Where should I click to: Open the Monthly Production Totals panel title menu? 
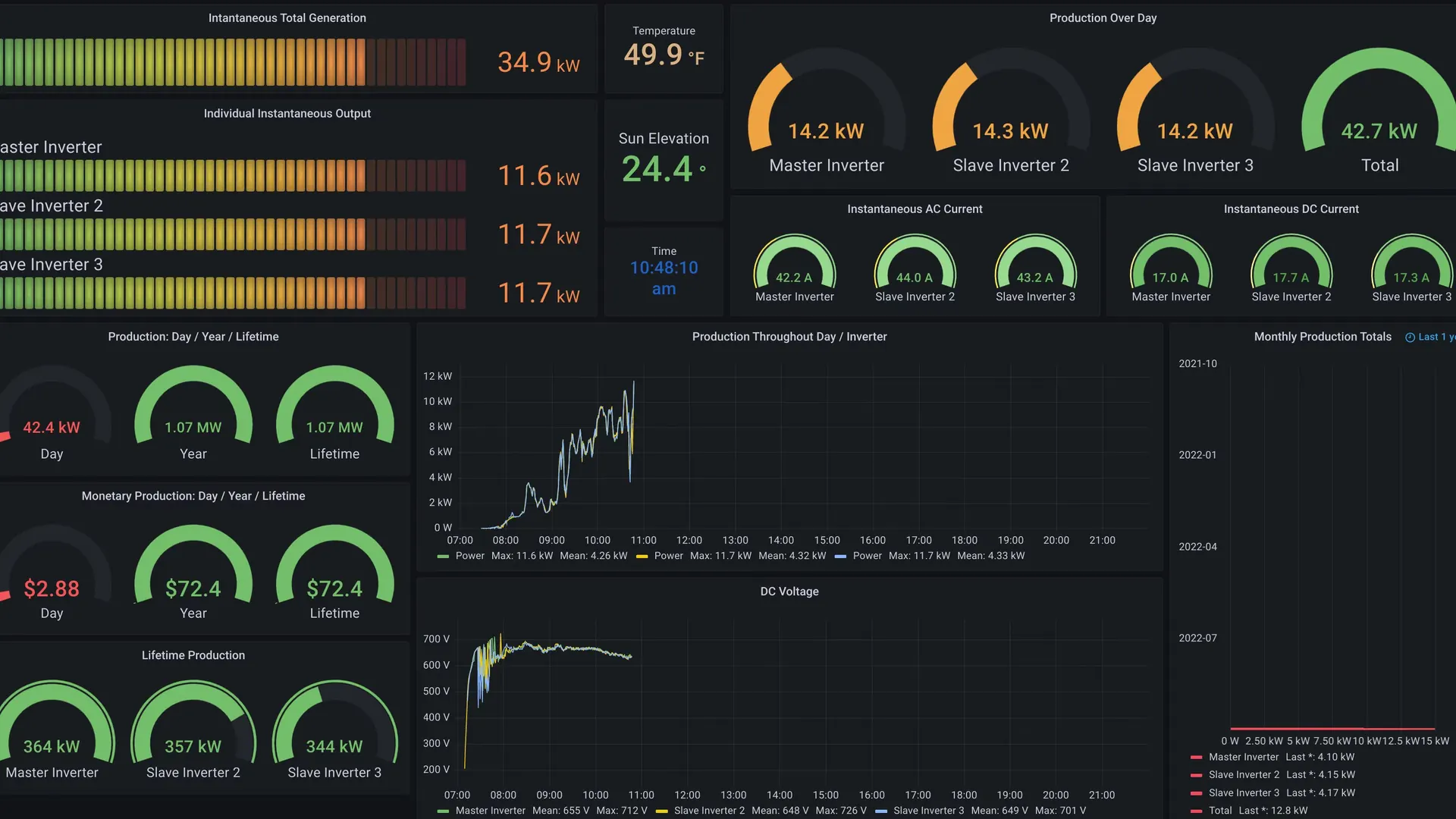1323,337
